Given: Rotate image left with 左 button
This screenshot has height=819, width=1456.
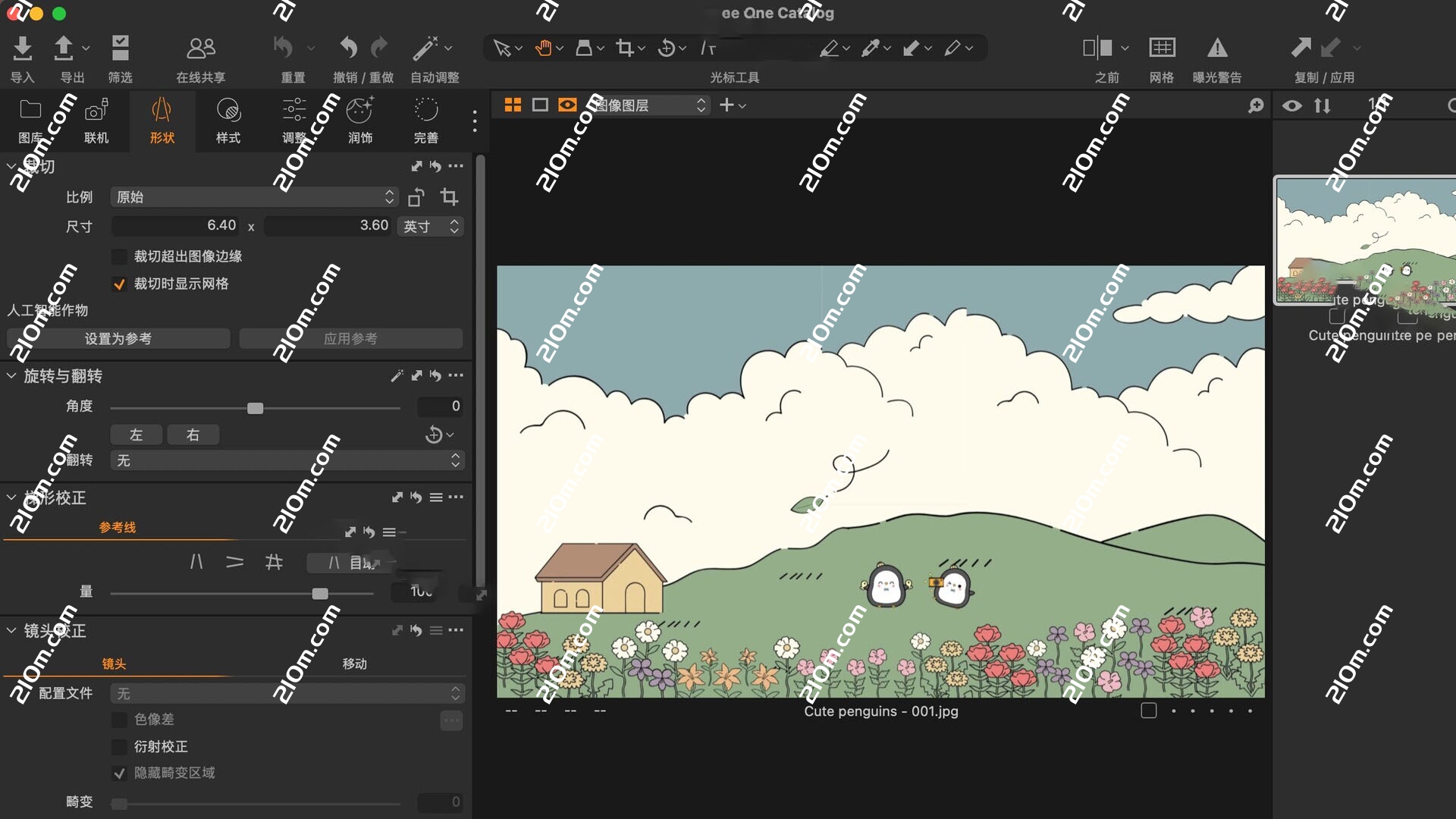Looking at the screenshot, I should click(136, 435).
